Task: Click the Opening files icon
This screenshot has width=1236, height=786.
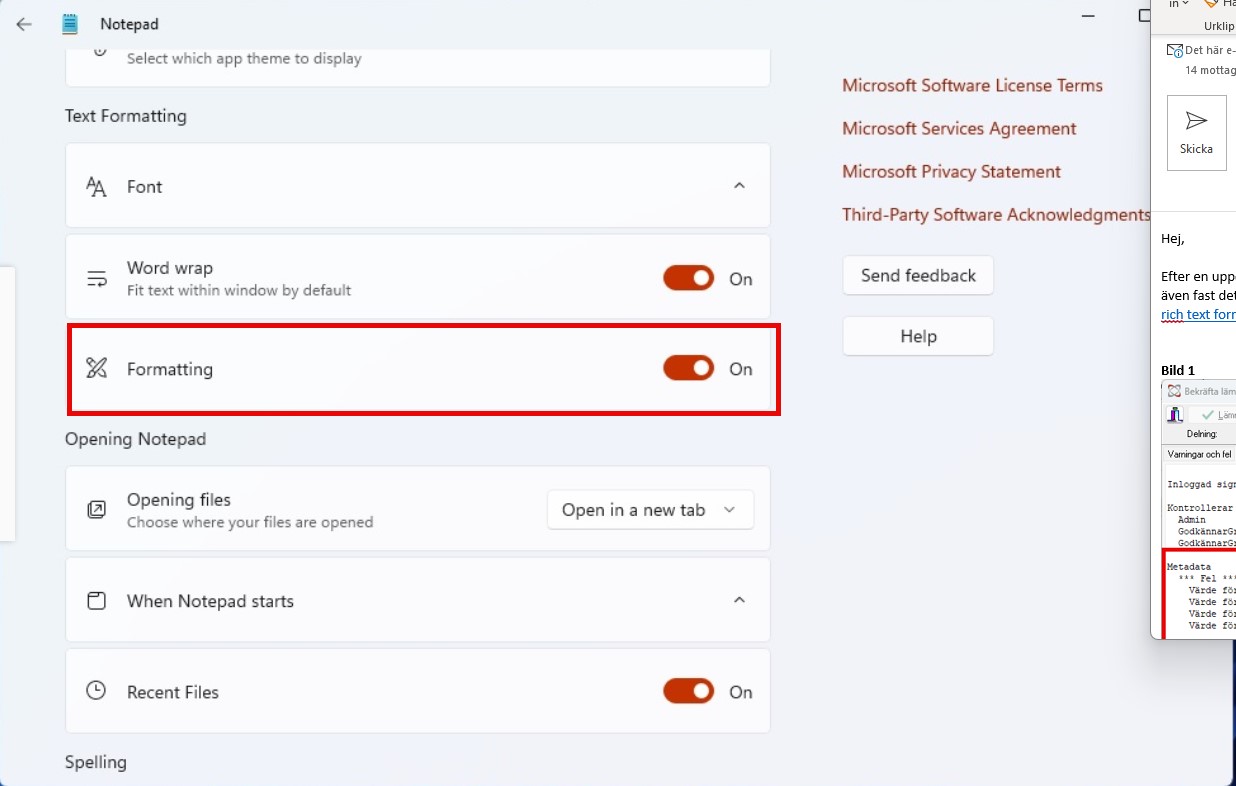Action: [x=96, y=510]
